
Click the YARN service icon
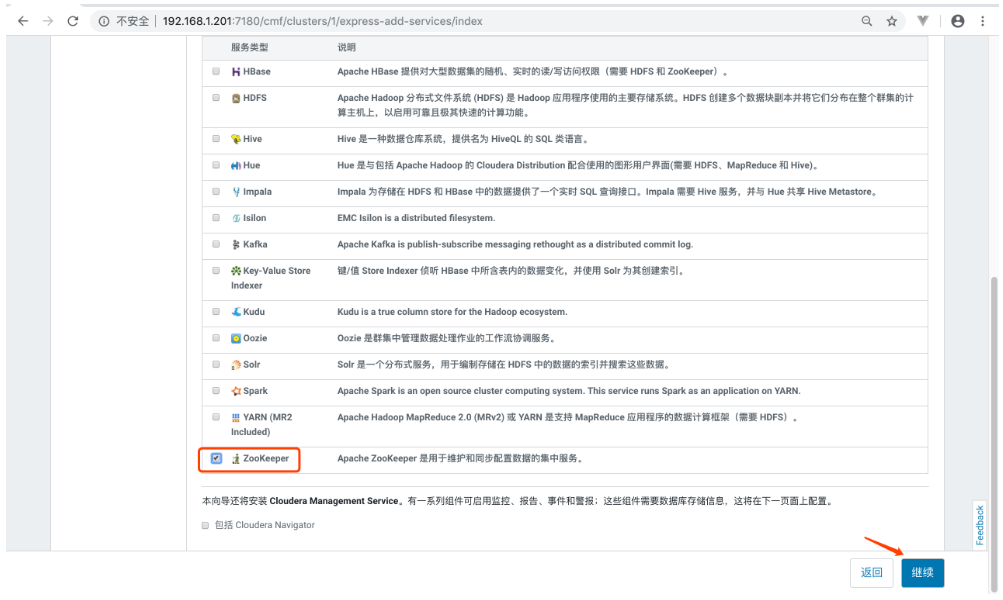236,417
